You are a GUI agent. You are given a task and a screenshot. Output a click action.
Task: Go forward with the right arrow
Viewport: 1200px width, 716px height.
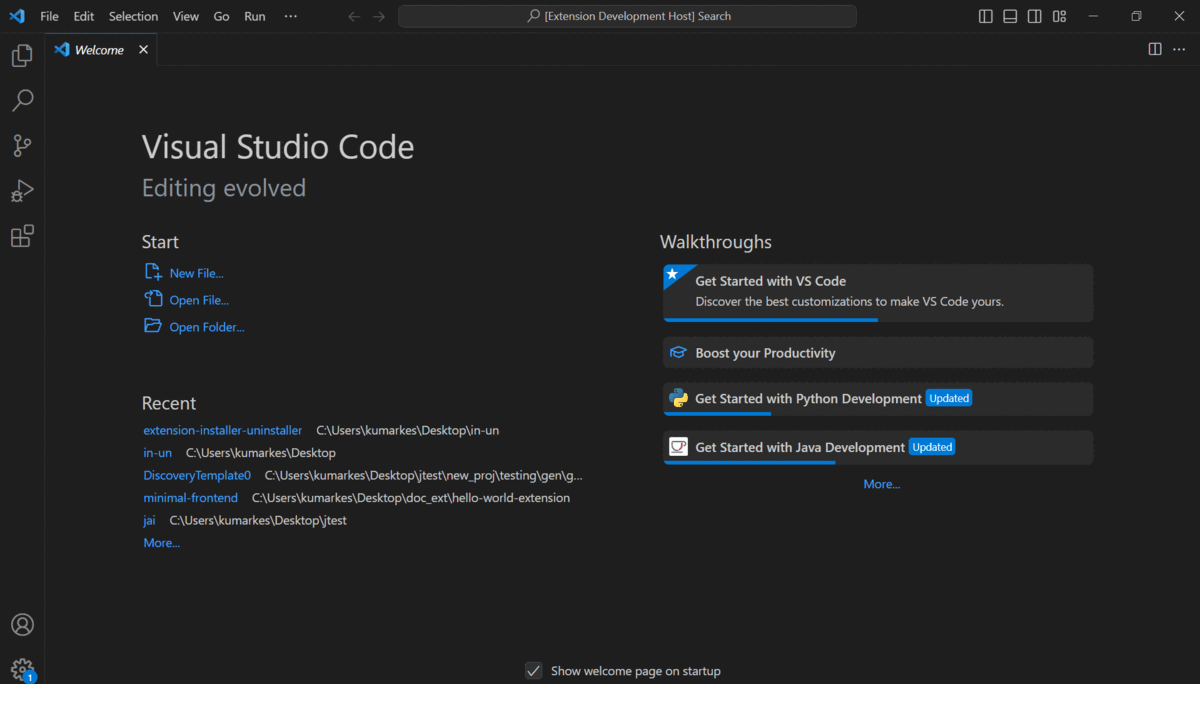pos(380,16)
